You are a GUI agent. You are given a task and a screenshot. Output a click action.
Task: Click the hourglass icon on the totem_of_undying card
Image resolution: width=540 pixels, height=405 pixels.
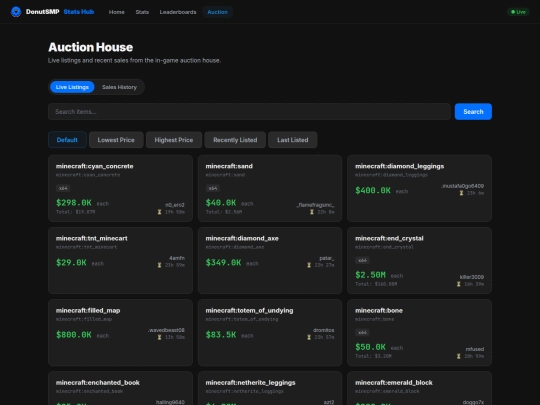(309, 337)
